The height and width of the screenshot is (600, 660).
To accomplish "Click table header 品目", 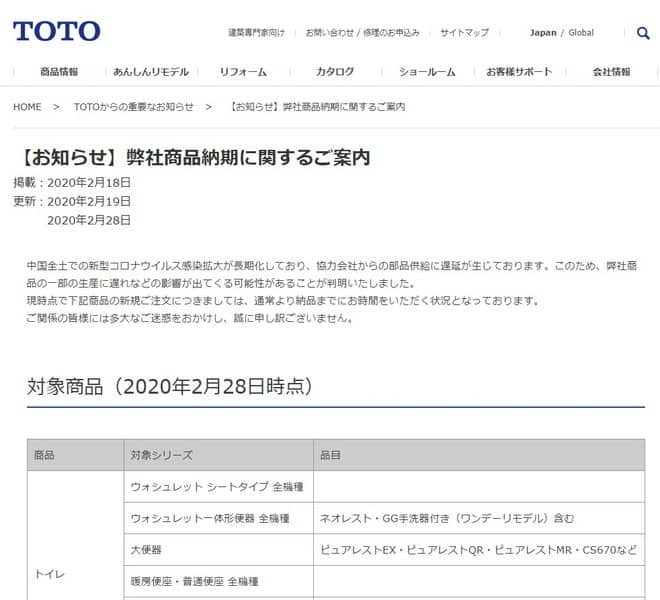I will pyautogui.click(x=479, y=455).
